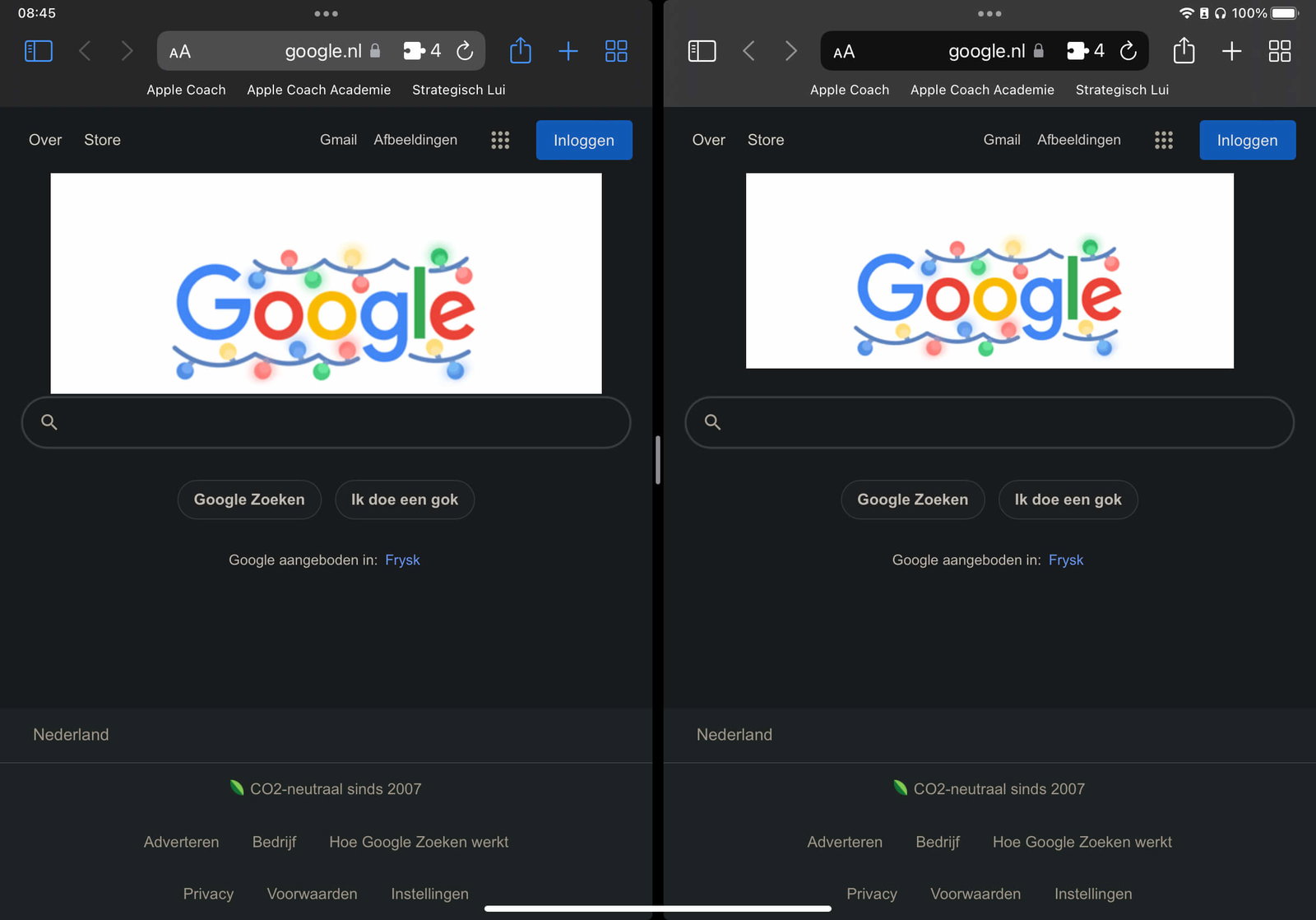Go forward in right Safari window

(790, 51)
